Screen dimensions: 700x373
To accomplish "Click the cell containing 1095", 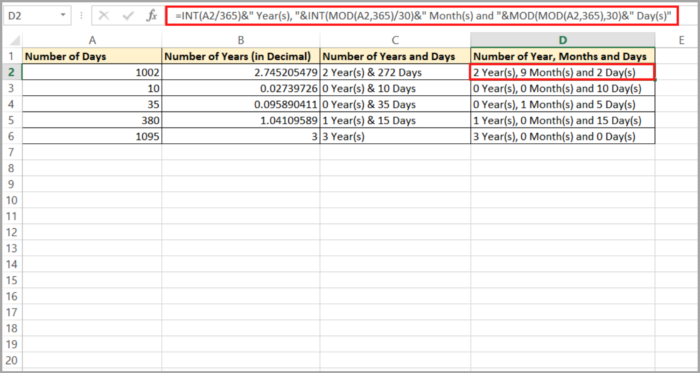I will coord(92,137).
